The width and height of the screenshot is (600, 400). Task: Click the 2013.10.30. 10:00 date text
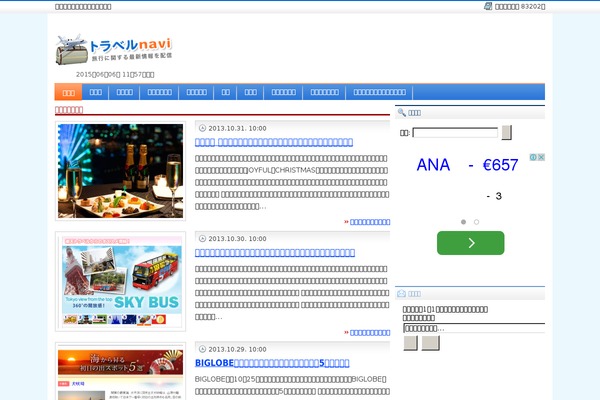click(x=237, y=238)
